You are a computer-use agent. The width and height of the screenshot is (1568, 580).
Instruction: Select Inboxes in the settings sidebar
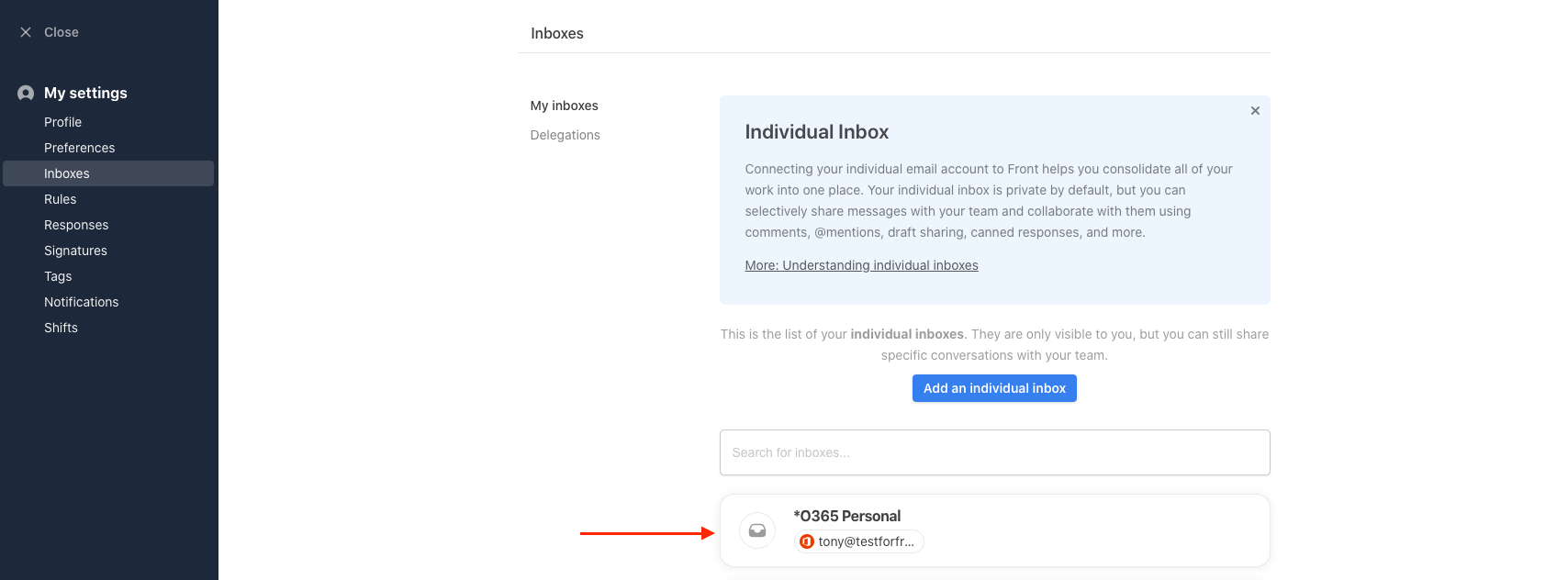108,173
